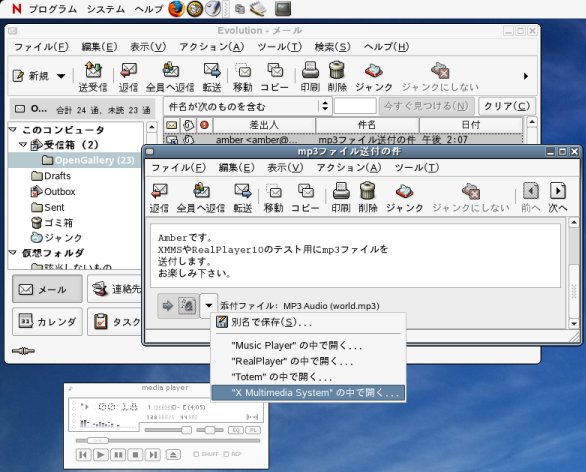
Task: Choose "Music Player" の中で開く from attachment menu
Action: point(308,346)
